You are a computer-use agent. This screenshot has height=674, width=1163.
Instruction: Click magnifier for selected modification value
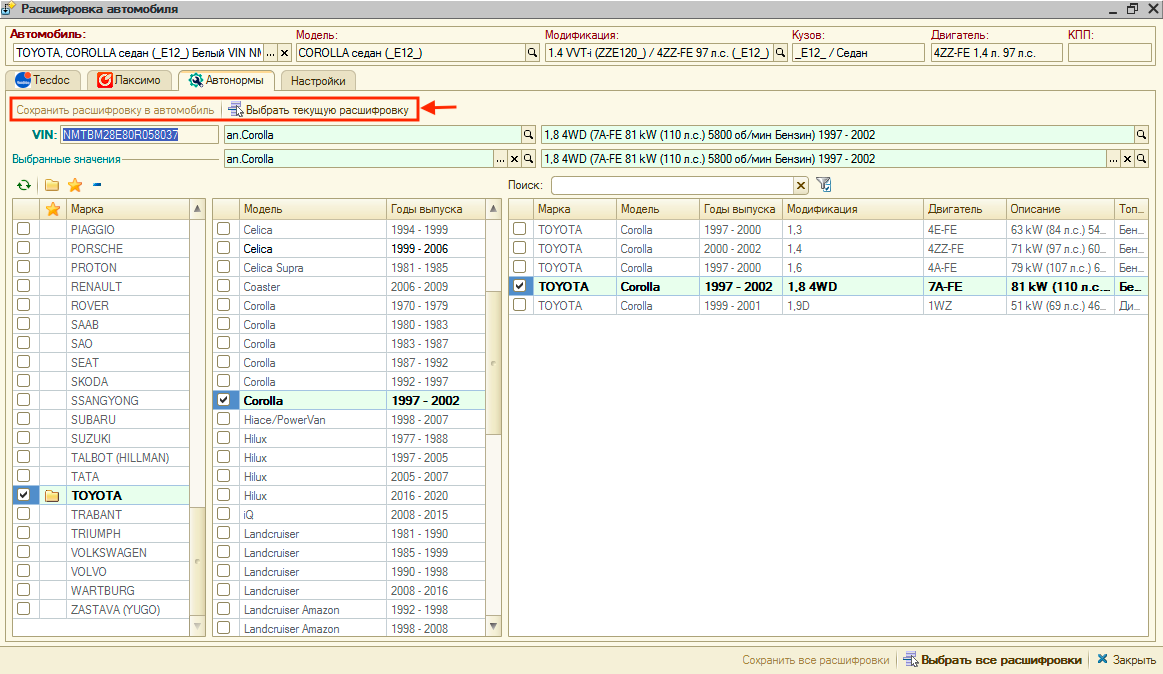click(x=1141, y=159)
